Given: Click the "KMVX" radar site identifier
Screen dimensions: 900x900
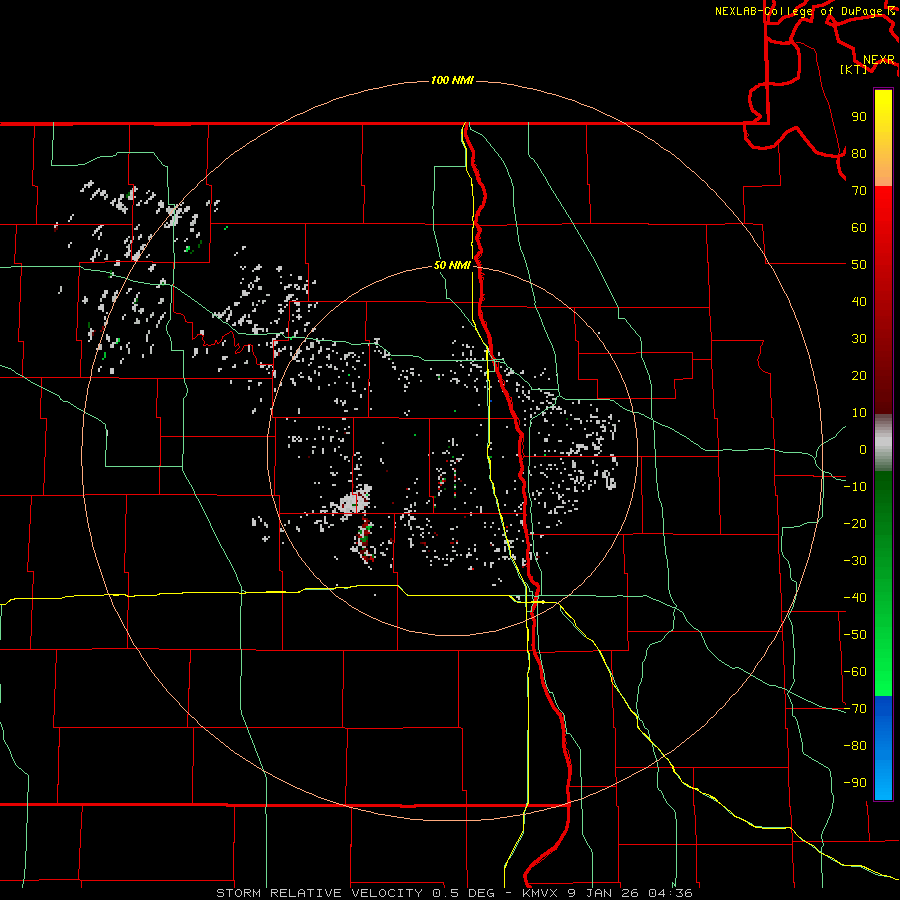Looking at the screenshot, I should [540, 893].
